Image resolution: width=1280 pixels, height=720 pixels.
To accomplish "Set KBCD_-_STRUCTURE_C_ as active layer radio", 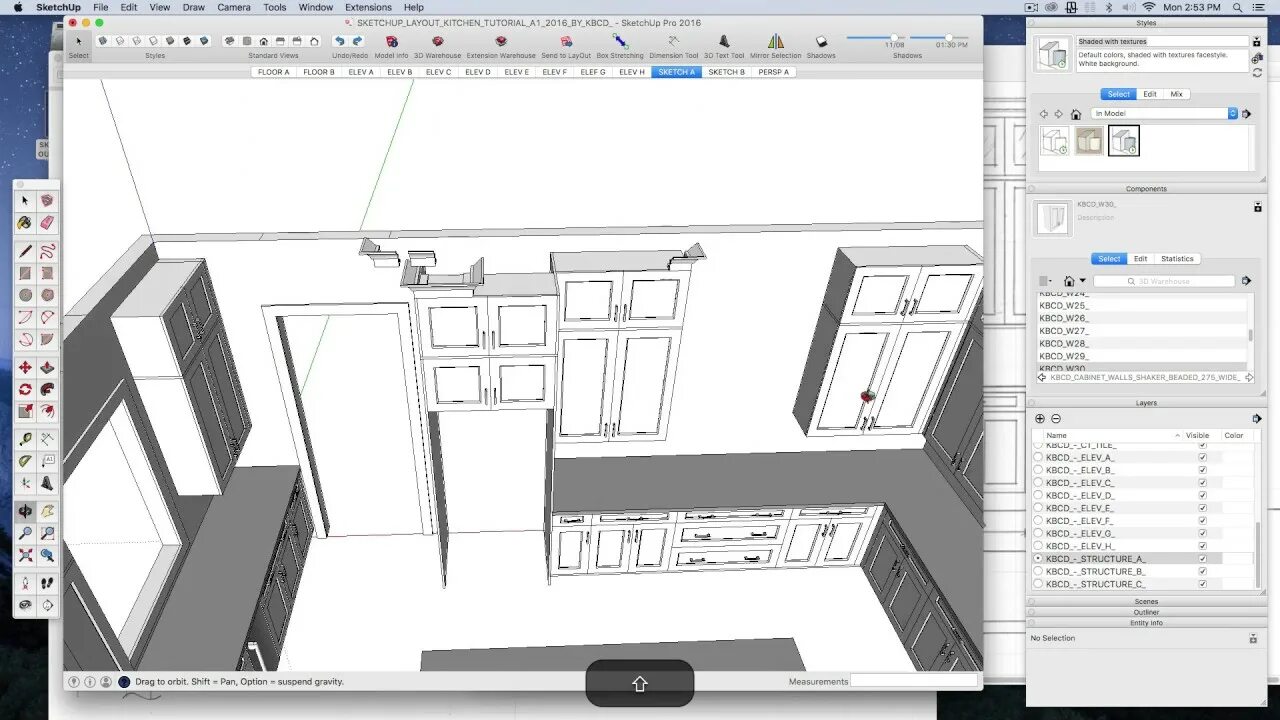I will tap(1038, 584).
